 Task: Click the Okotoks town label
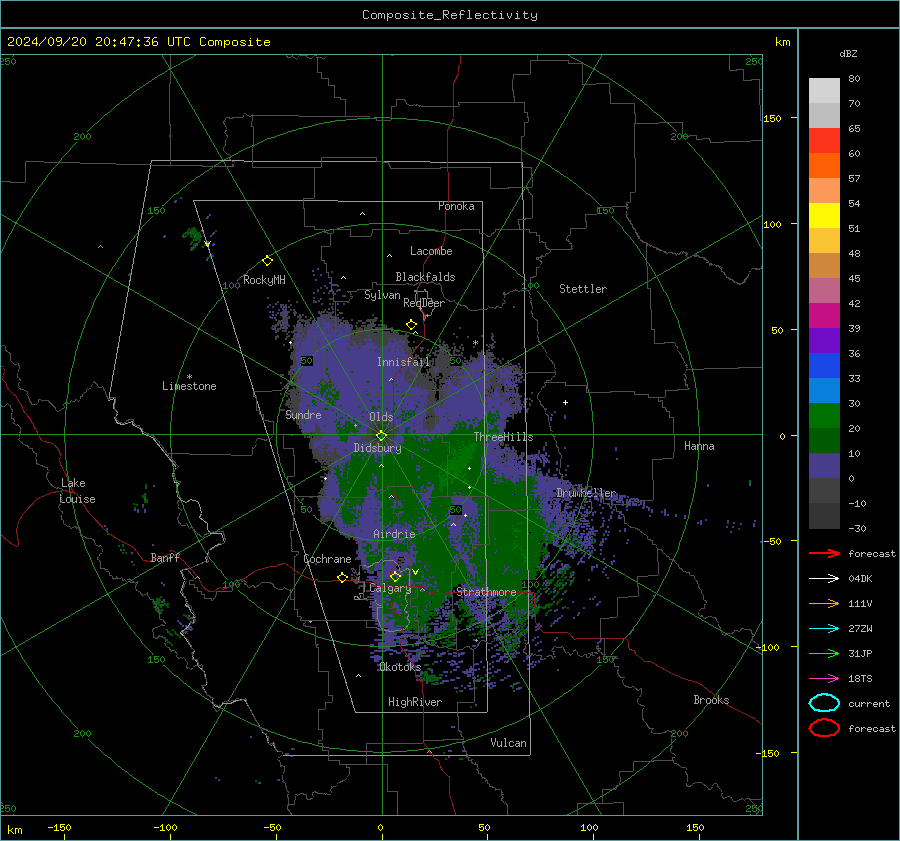400,667
